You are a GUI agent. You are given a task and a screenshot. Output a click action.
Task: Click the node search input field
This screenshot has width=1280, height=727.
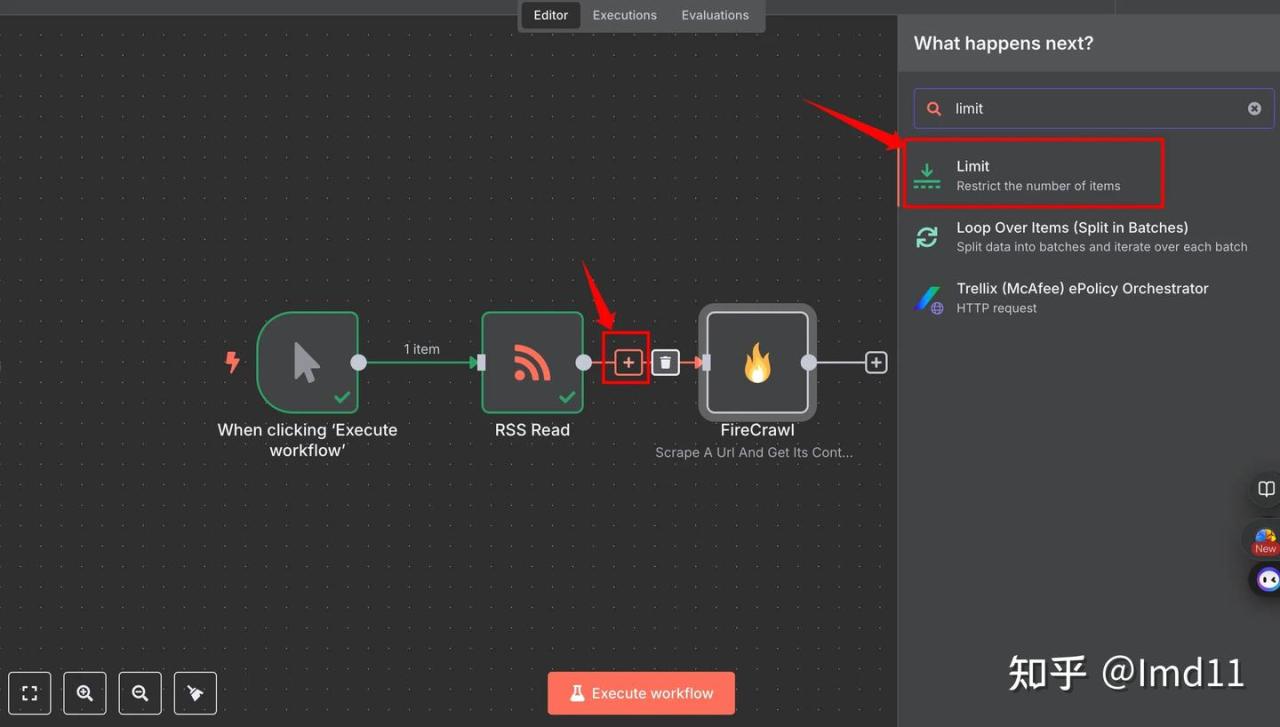coord(1090,109)
